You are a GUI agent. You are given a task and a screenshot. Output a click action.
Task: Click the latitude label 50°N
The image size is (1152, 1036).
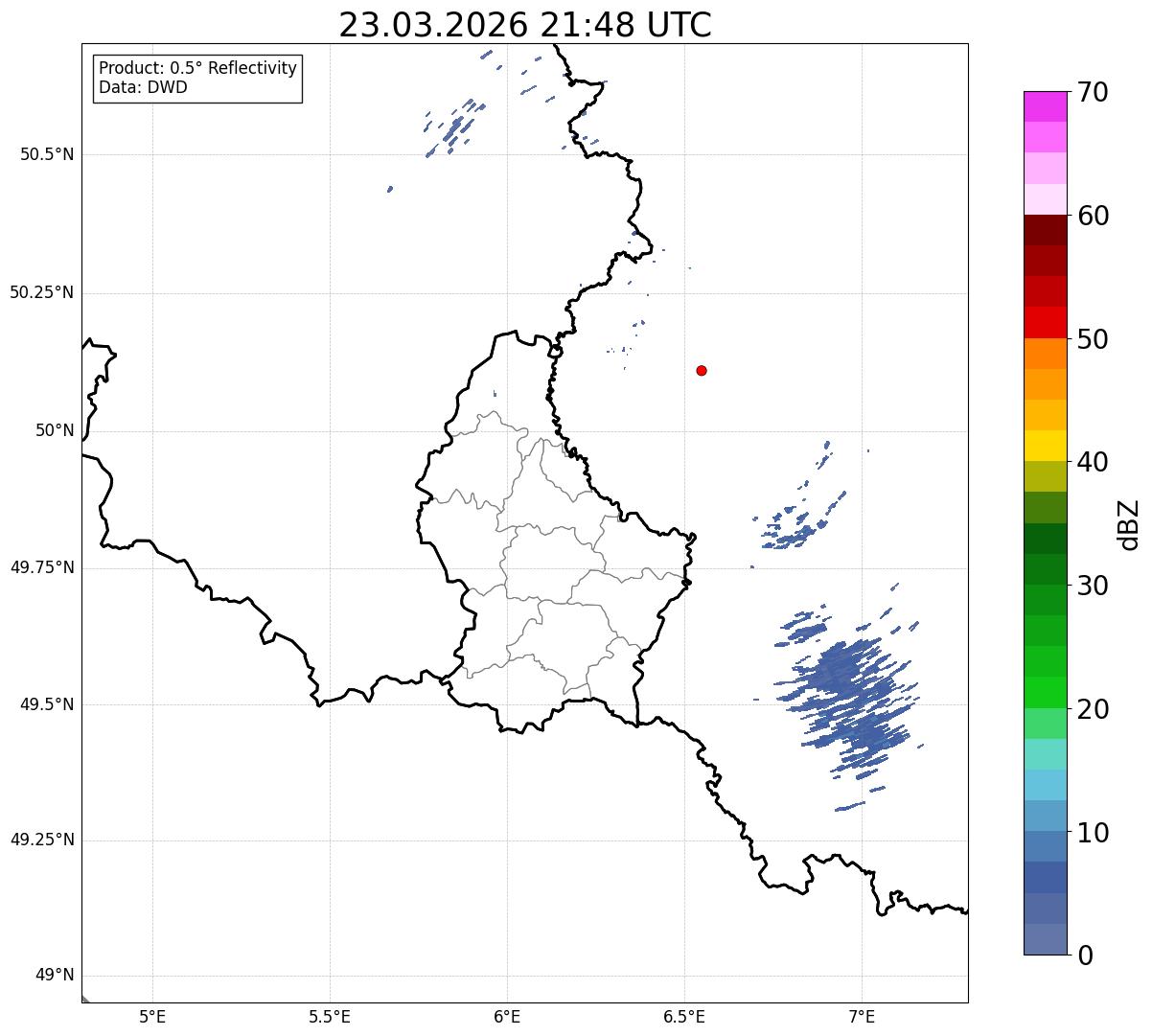55,430
